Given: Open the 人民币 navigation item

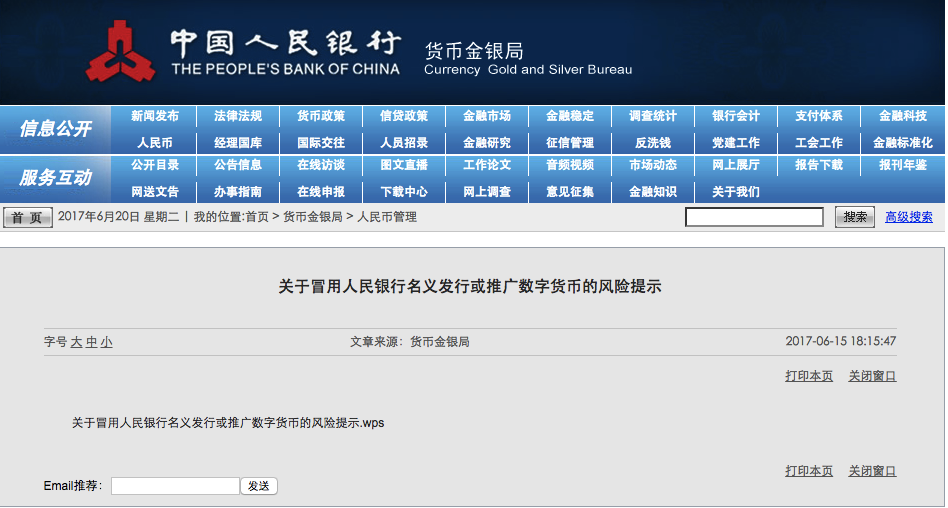Looking at the screenshot, I should click(x=155, y=143).
